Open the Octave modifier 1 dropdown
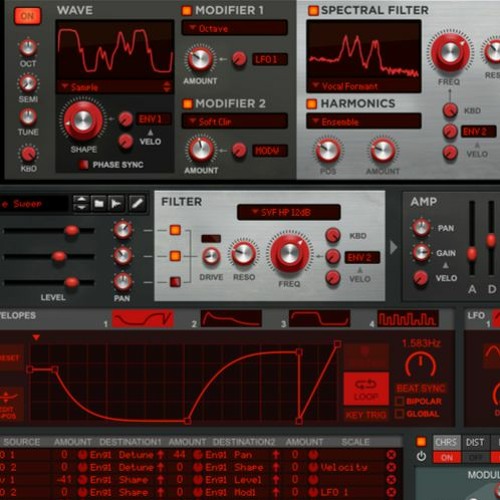 tap(234, 28)
